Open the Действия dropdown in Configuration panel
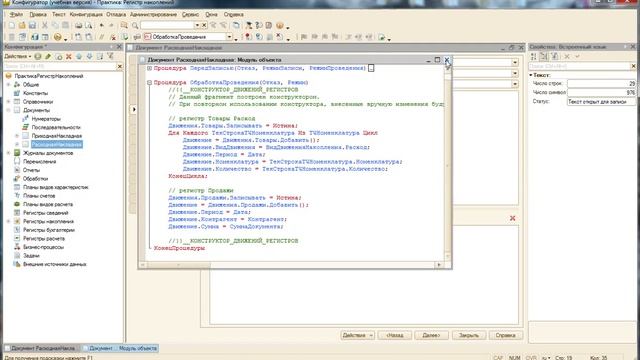The image size is (640, 360). pyautogui.click(x=18, y=56)
